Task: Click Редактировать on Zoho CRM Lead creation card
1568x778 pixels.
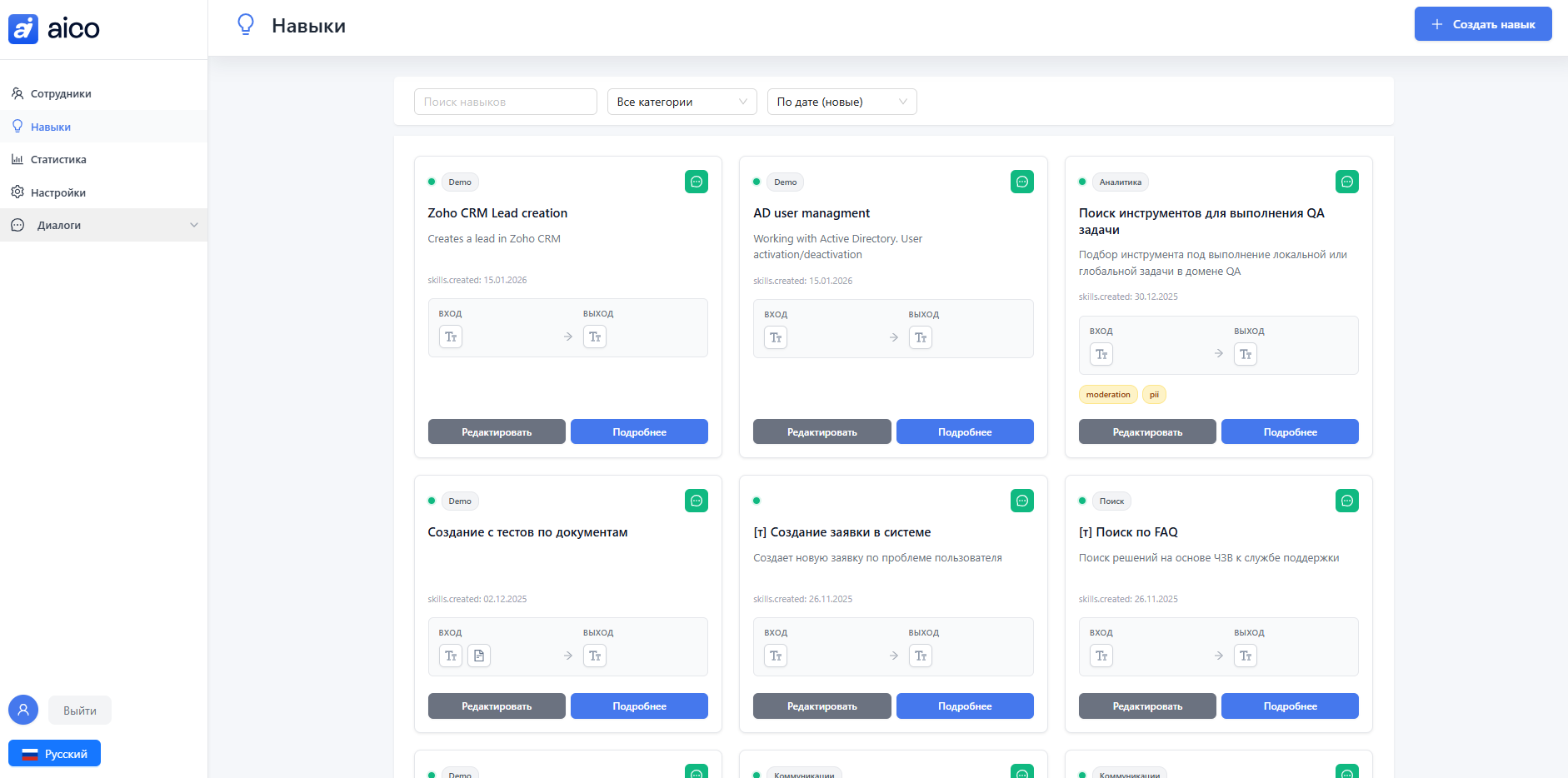Action: point(497,431)
